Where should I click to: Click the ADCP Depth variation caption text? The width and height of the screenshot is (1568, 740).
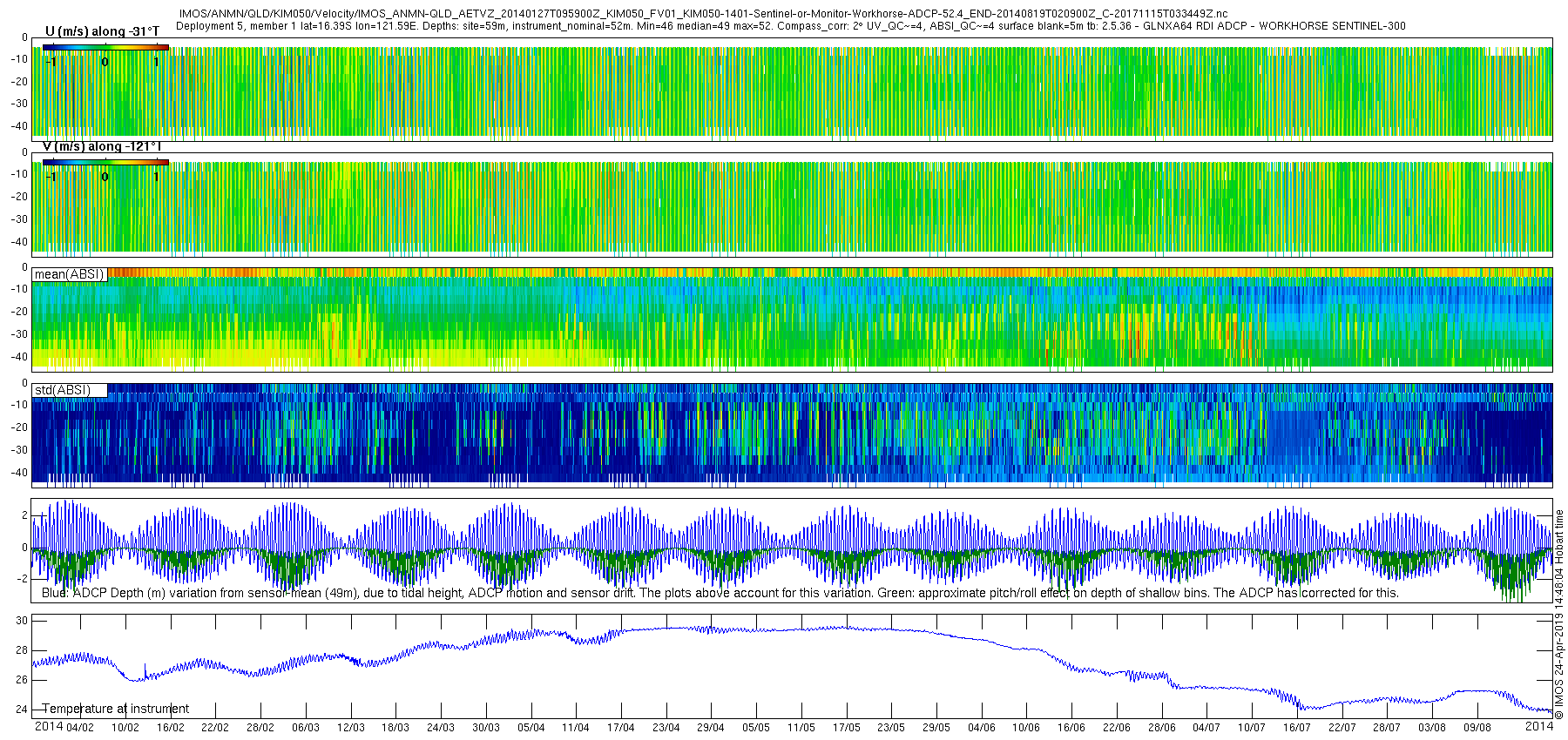pos(720,593)
